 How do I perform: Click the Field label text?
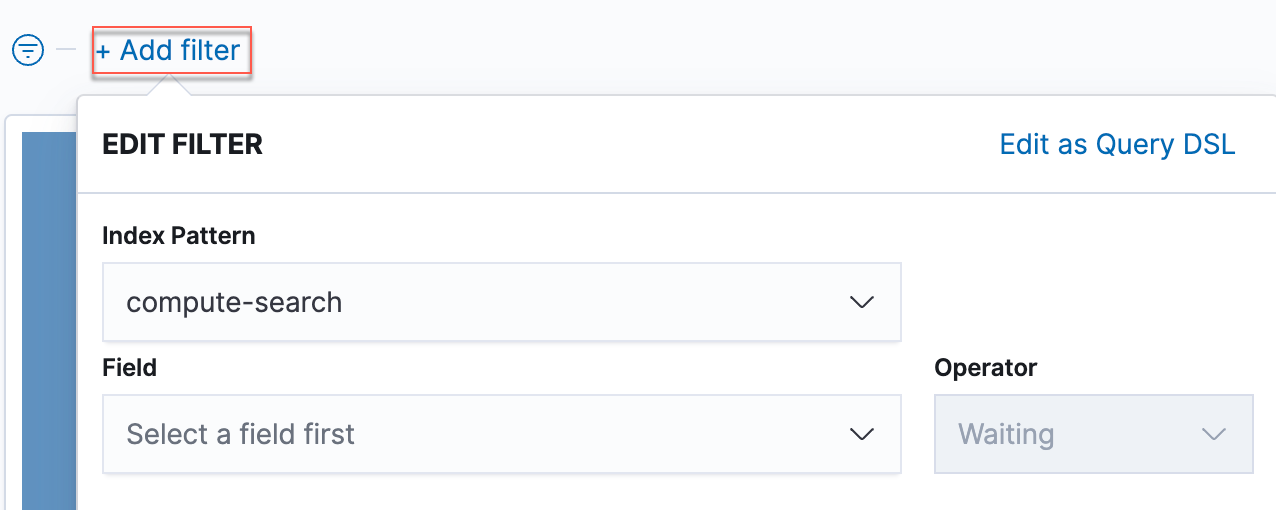pyautogui.click(x=130, y=368)
